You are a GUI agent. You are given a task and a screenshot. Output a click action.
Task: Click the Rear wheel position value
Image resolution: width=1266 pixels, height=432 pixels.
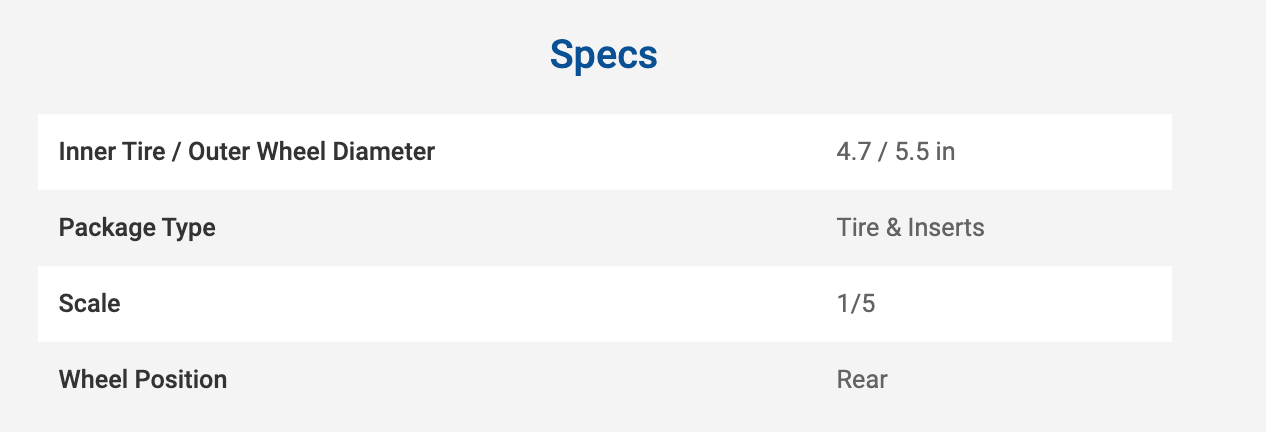[862, 380]
